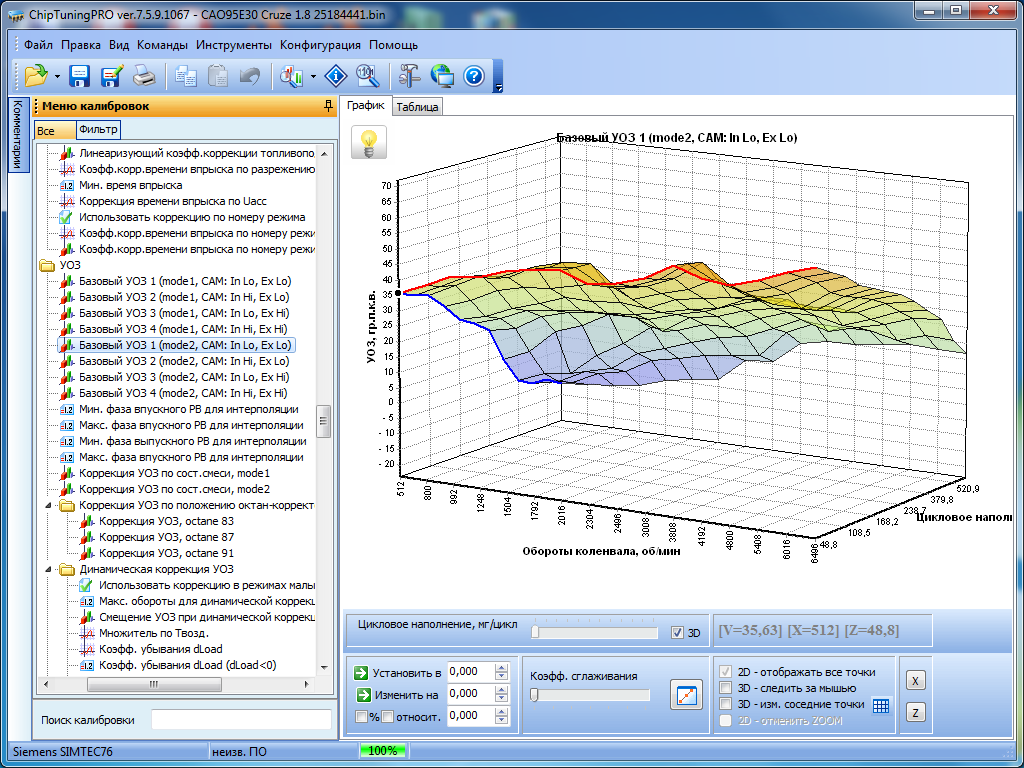Click the open file folder icon
The image size is (1024, 768).
[36, 75]
